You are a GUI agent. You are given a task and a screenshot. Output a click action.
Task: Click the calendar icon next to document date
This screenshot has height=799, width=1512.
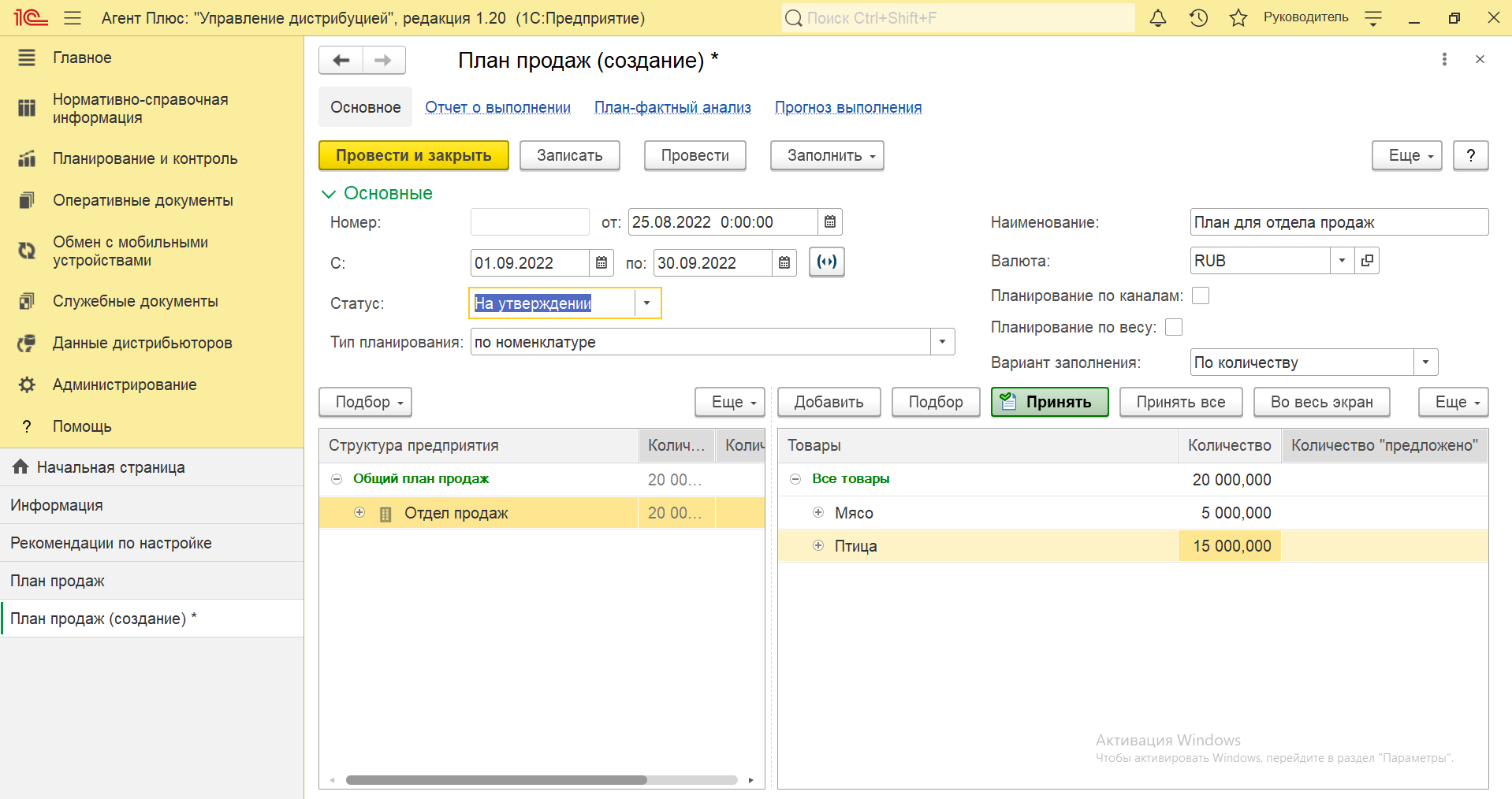tap(830, 222)
